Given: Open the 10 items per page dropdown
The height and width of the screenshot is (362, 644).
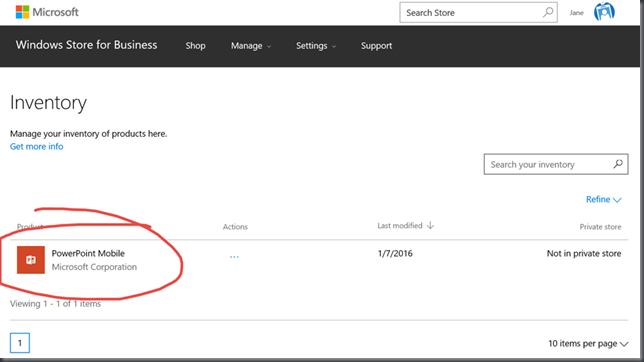Looking at the screenshot, I should click(588, 344).
